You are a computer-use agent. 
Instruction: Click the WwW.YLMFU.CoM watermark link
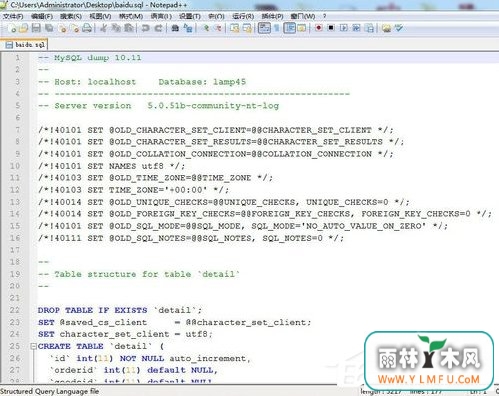(x=429, y=379)
